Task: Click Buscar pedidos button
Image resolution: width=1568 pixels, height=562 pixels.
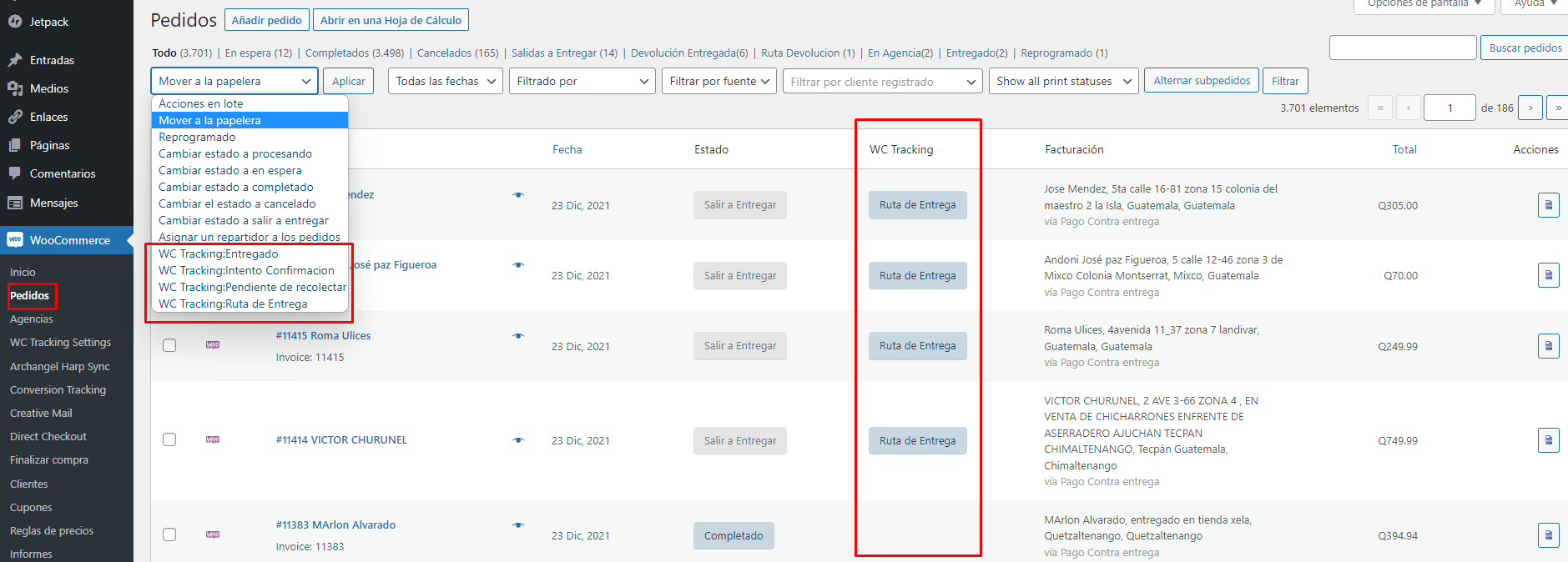Action: point(1525,48)
